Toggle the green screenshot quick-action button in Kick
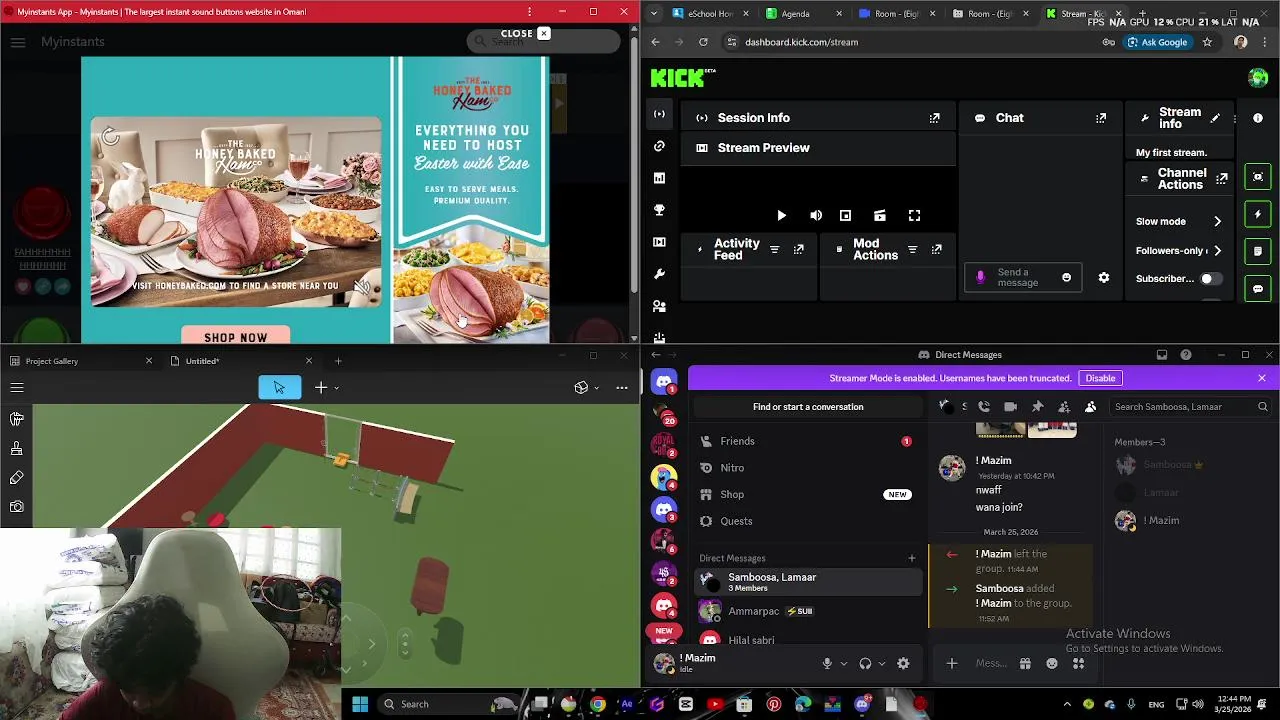 (1258, 177)
